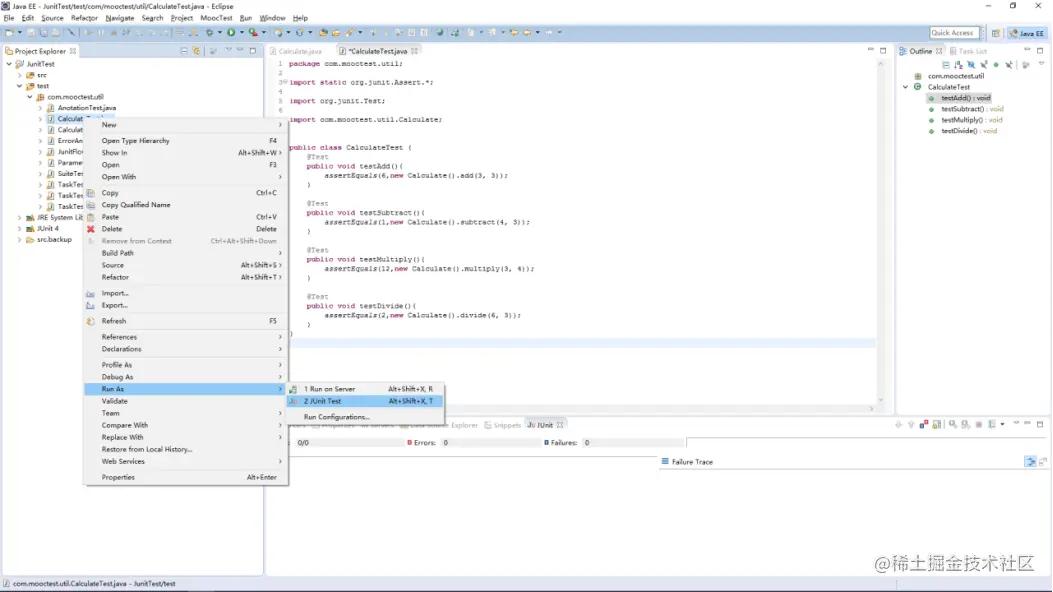
Task: Click the Rerun Test icon in JUnit view
Action: 953,425
